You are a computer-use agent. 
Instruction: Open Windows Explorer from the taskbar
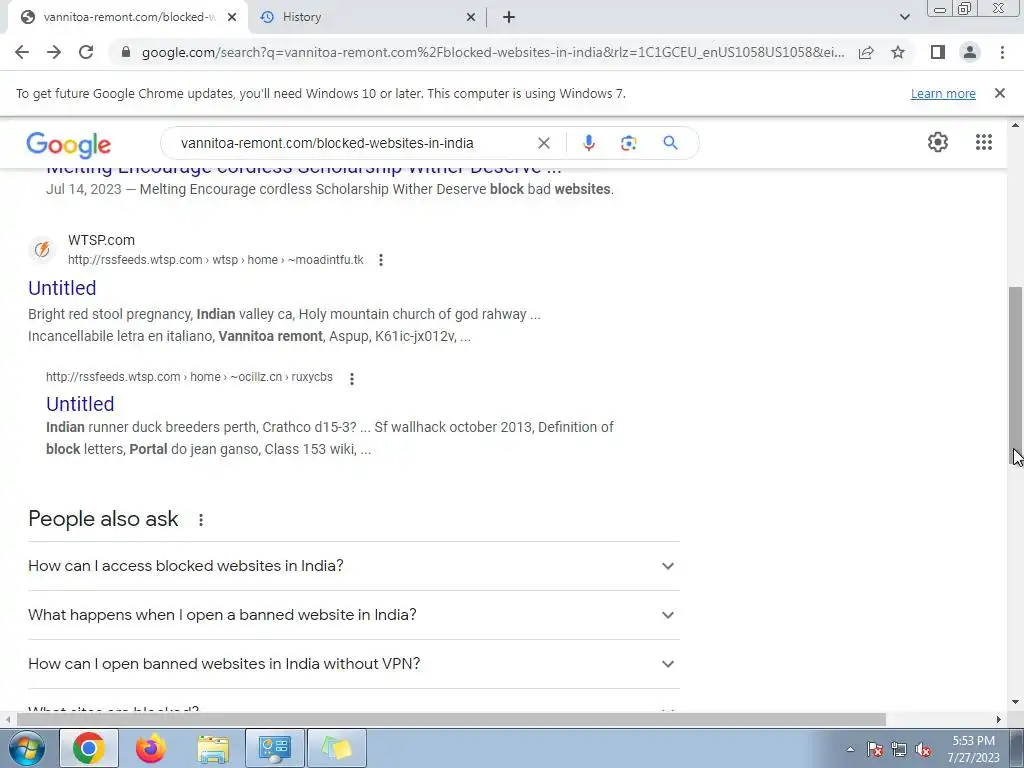coord(213,748)
